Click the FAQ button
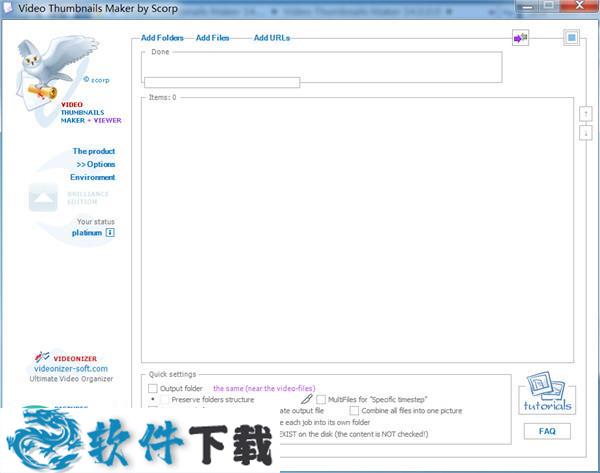Viewport: 600px width, 473px height. click(x=547, y=431)
